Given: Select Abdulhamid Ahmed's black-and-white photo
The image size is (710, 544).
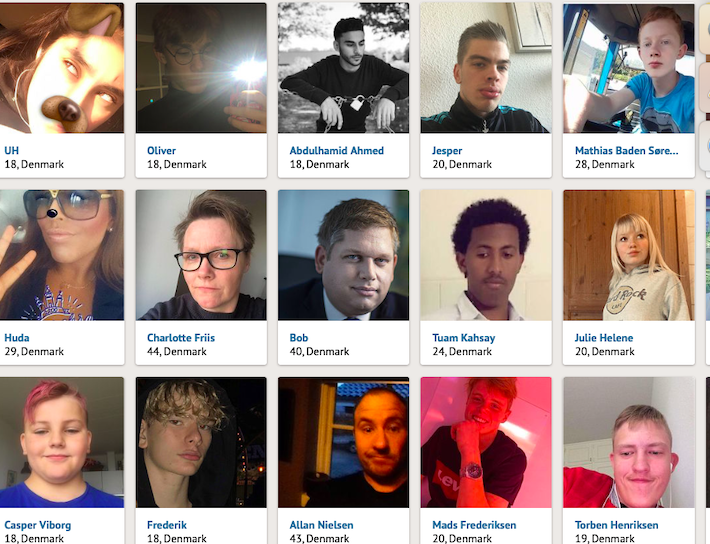Looking at the screenshot, I should (343, 68).
